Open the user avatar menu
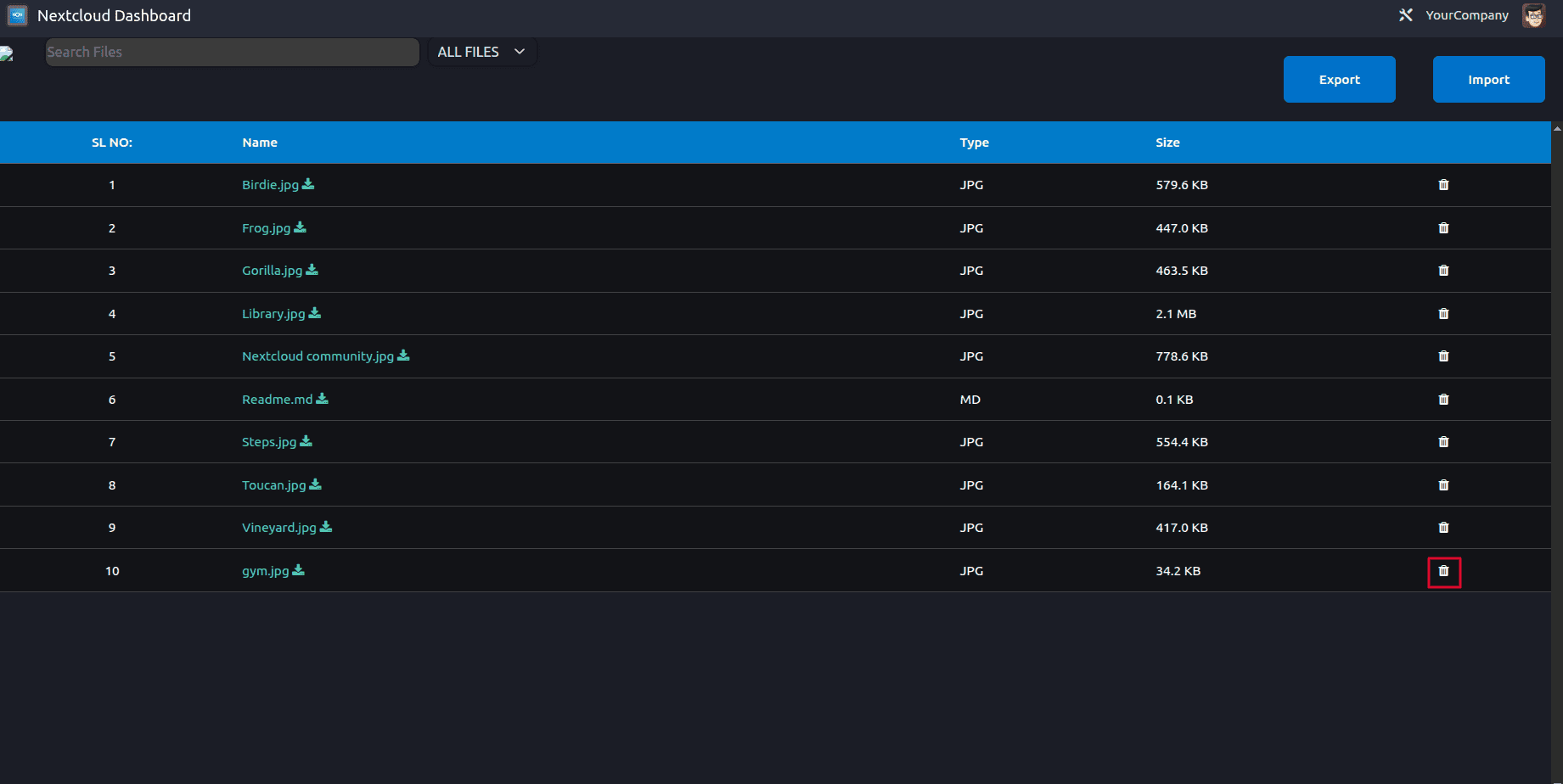Image resolution: width=1563 pixels, height=784 pixels. pyautogui.click(x=1533, y=15)
